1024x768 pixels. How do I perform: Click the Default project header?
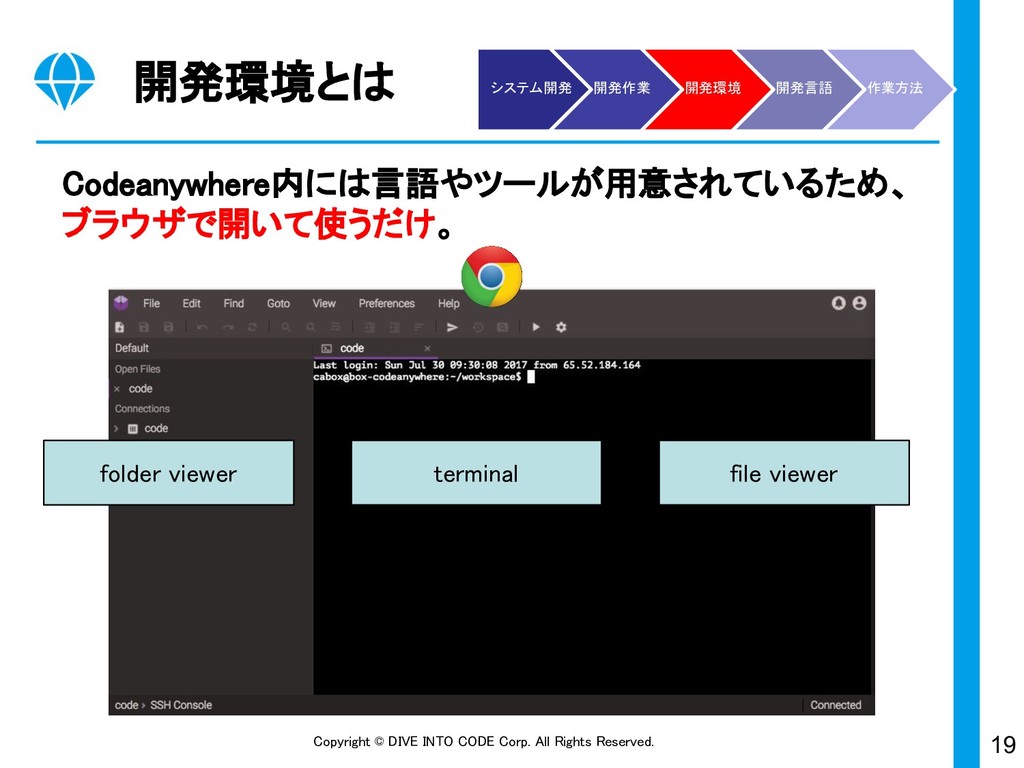click(132, 348)
